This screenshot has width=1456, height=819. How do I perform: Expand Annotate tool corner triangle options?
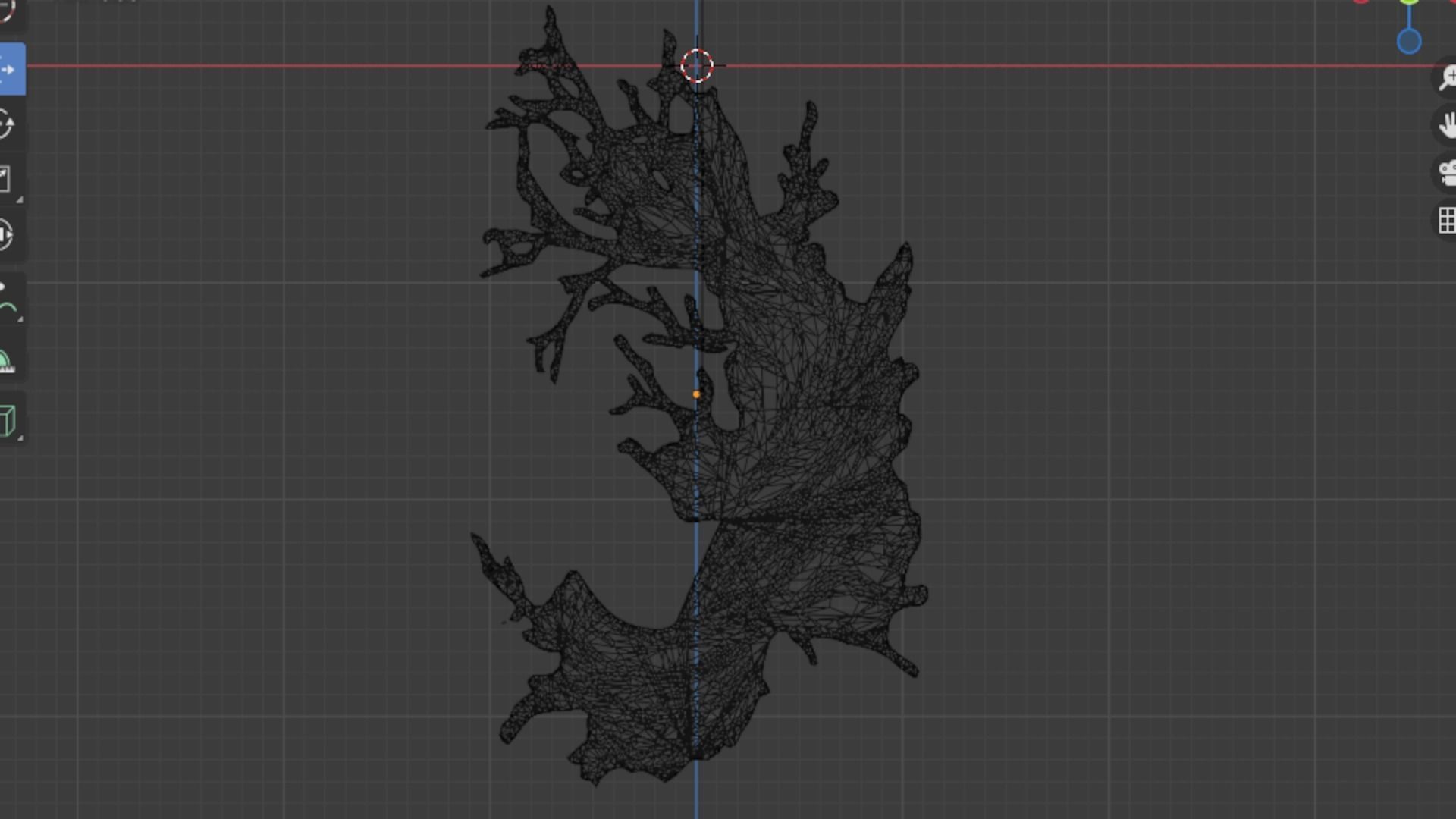pyautogui.click(x=20, y=319)
